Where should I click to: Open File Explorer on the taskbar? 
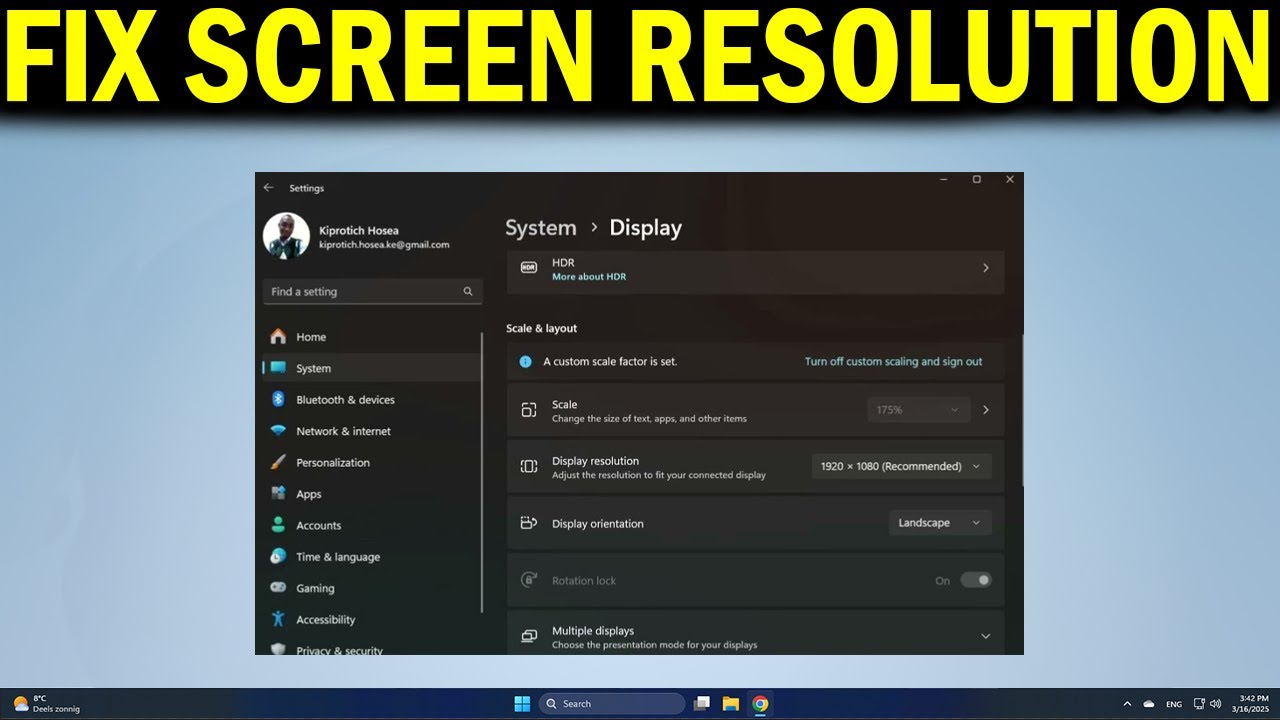(731, 704)
